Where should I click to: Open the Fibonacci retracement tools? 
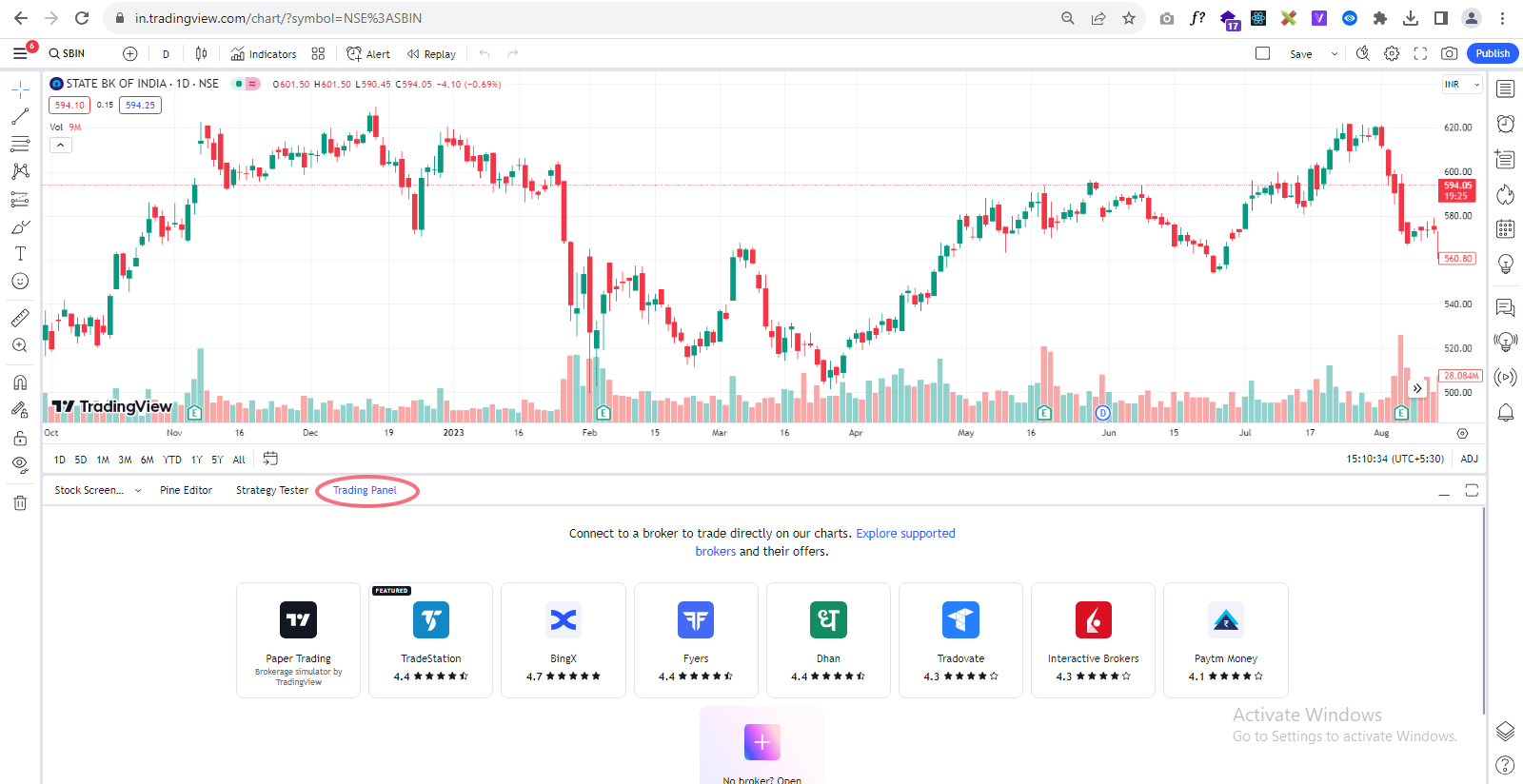point(20,145)
